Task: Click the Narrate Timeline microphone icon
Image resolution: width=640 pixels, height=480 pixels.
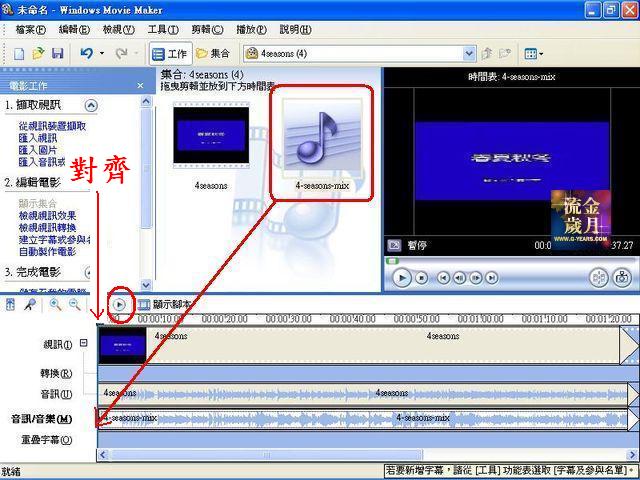Action: pyautogui.click(x=30, y=304)
